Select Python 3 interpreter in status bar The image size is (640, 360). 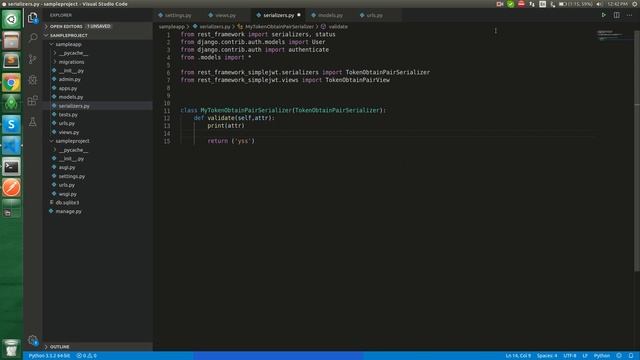(x=49, y=356)
